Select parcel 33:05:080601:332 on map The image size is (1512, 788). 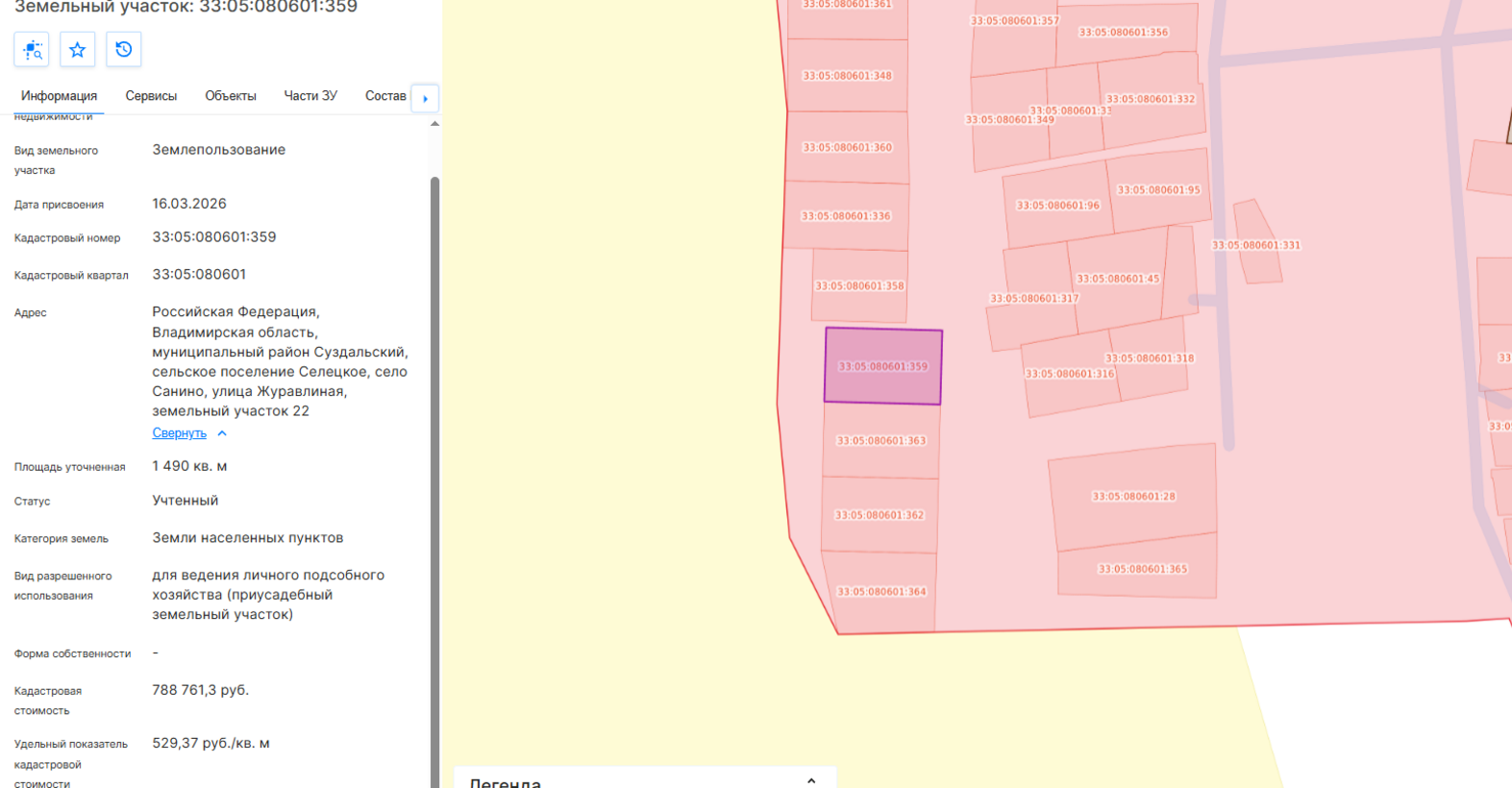1151,99
